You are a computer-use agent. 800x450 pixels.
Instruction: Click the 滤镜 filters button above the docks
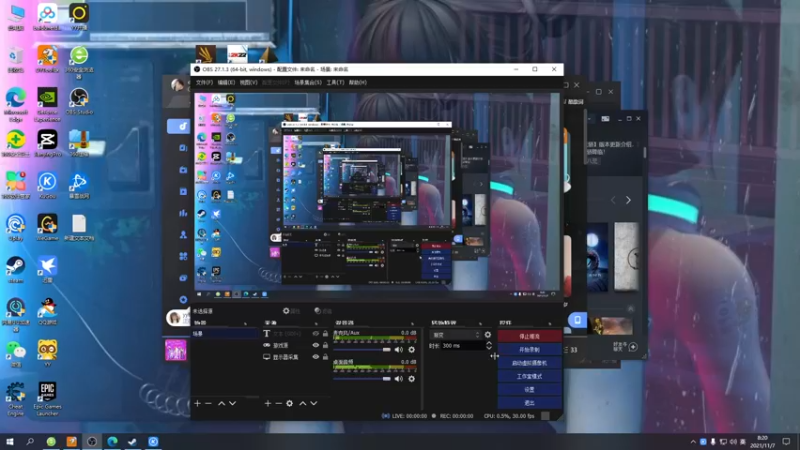(x=323, y=311)
